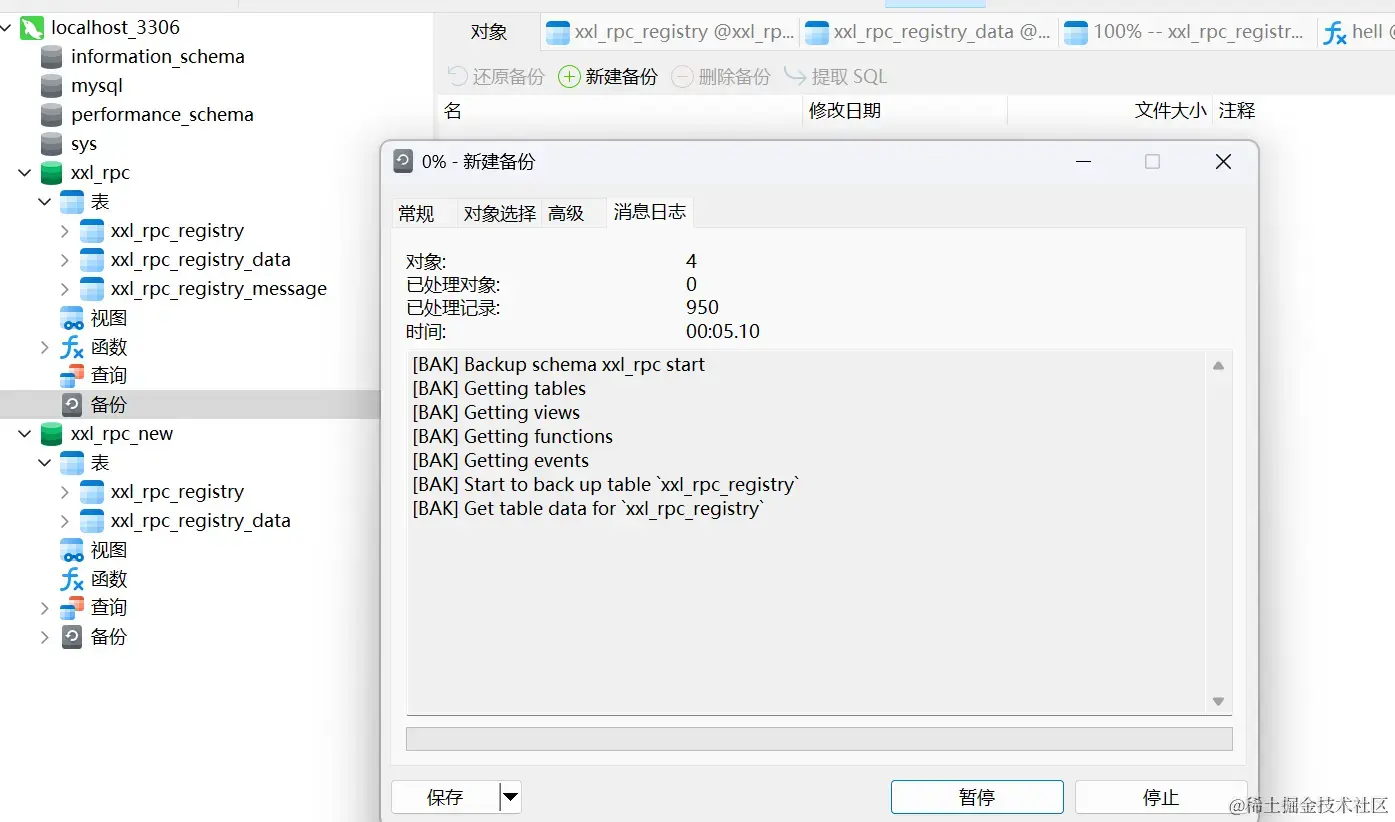Click the 视图 icon under xxl_rpc
Screen dimensions: 1395x822
click(x=72, y=318)
